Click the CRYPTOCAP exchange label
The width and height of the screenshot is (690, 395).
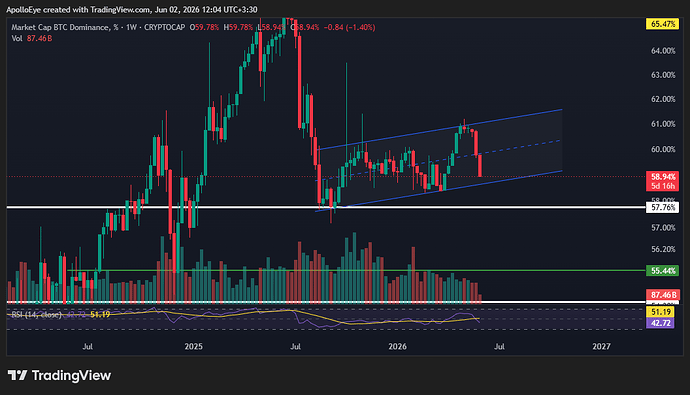tap(165, 27)
